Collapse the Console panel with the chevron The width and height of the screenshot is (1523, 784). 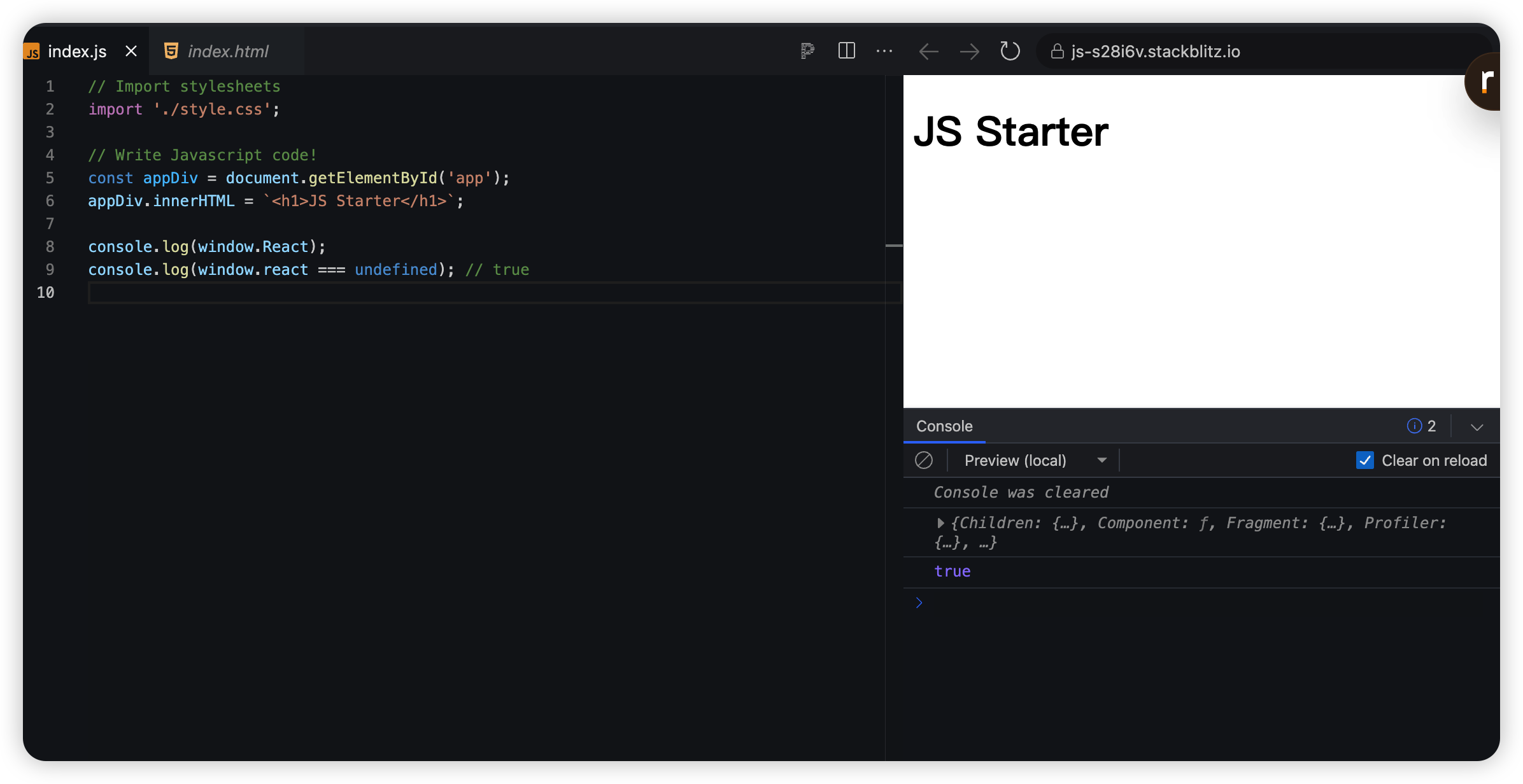point(1477,426)
